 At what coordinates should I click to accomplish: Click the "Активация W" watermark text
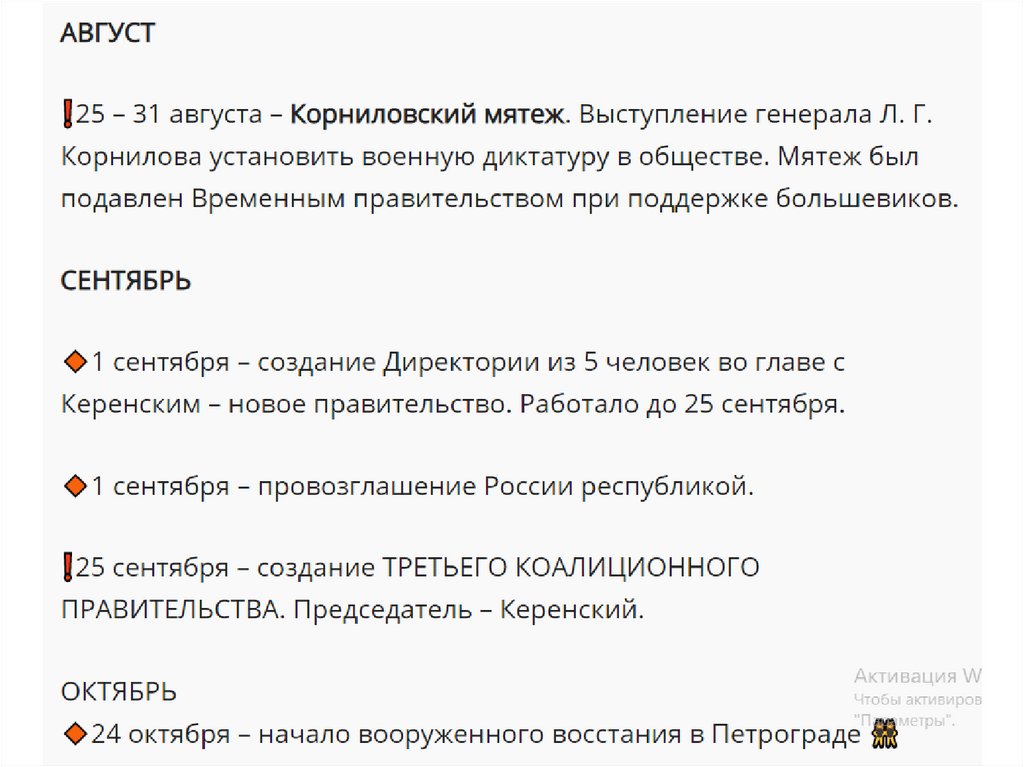pos(917,675)
